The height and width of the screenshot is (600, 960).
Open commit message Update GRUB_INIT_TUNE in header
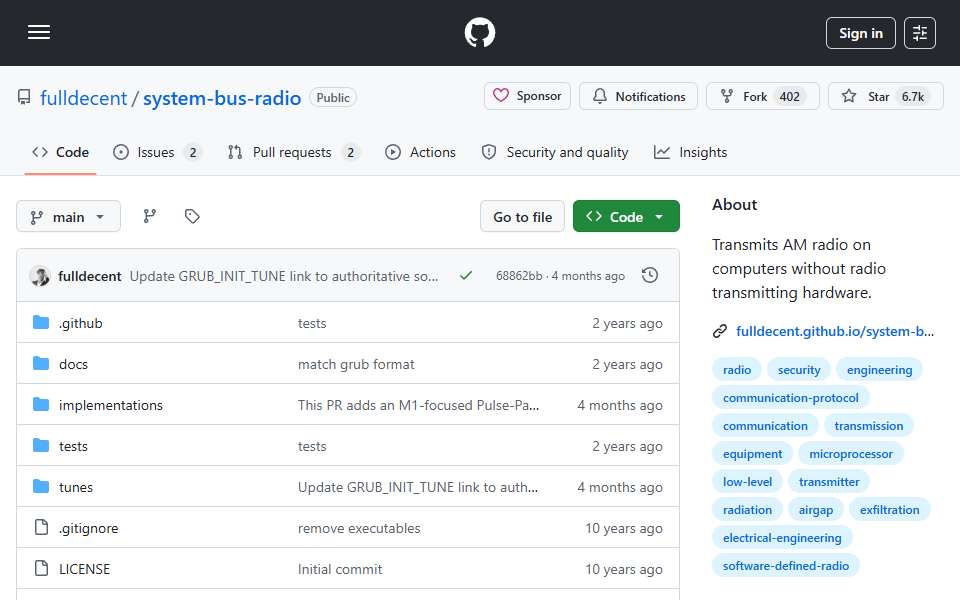pos(283,276)
